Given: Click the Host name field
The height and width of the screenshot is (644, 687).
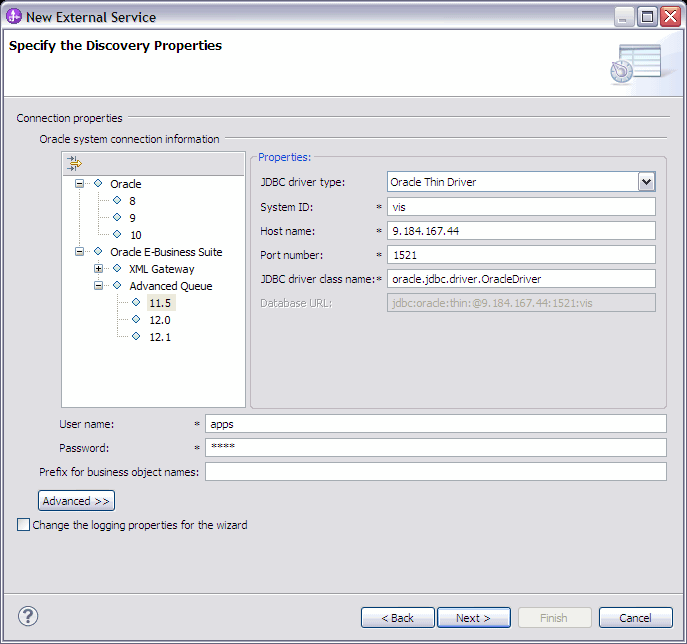Looking at the screenshot, I should pyautogui.click(x=521, y=231).
